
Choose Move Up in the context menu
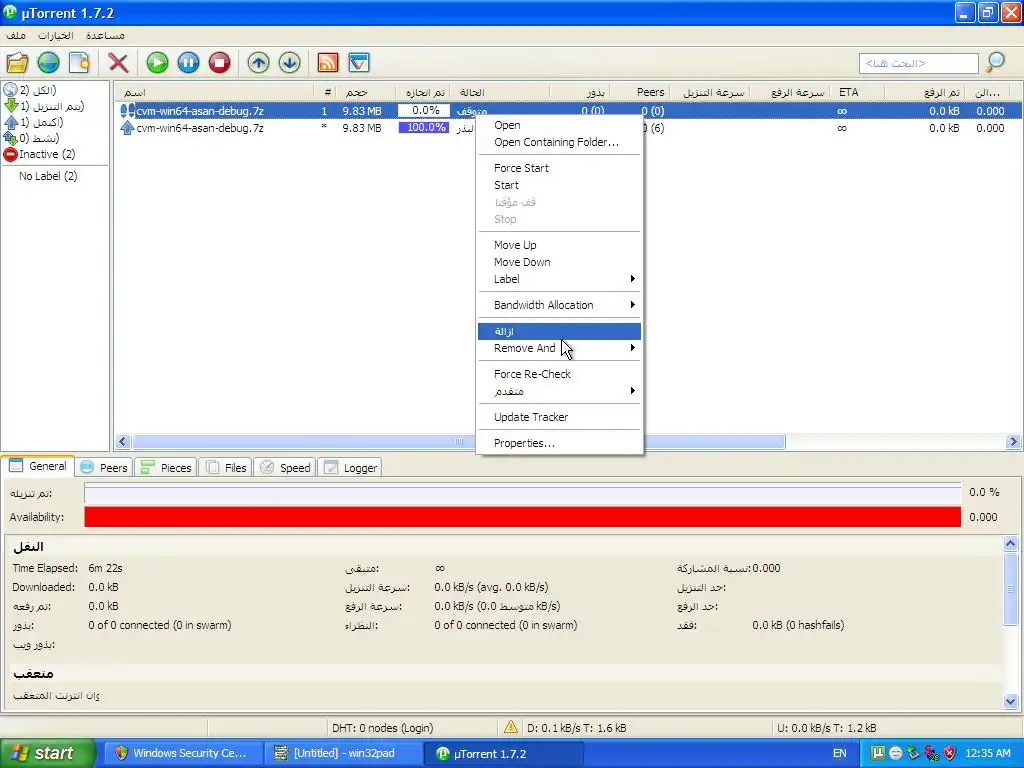(559, 245)
